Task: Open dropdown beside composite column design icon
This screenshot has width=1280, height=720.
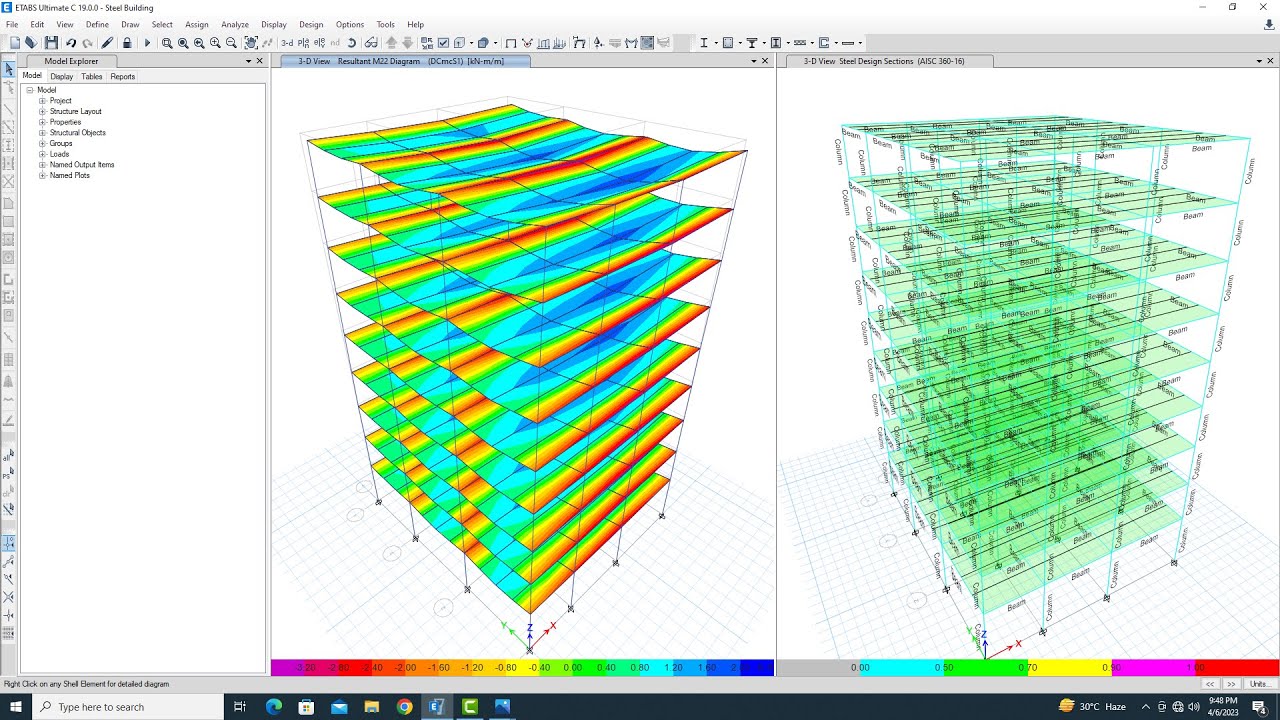Action: tap(788, 43)
